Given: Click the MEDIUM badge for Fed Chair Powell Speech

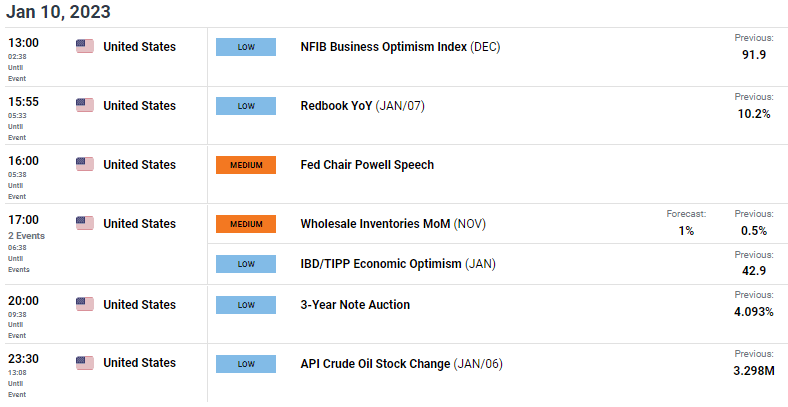Looking at the screenshot, I should point(246,165).
